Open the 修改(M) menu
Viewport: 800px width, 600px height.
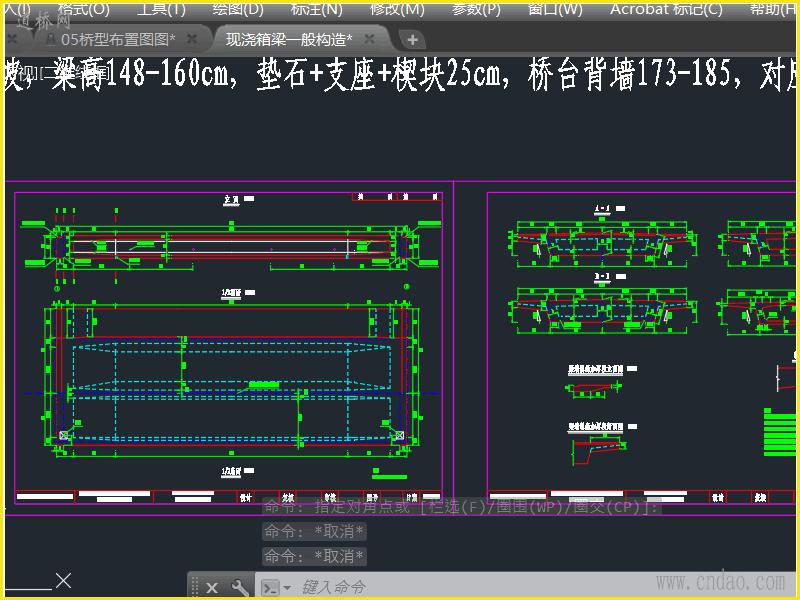click(x=396, y=9)
